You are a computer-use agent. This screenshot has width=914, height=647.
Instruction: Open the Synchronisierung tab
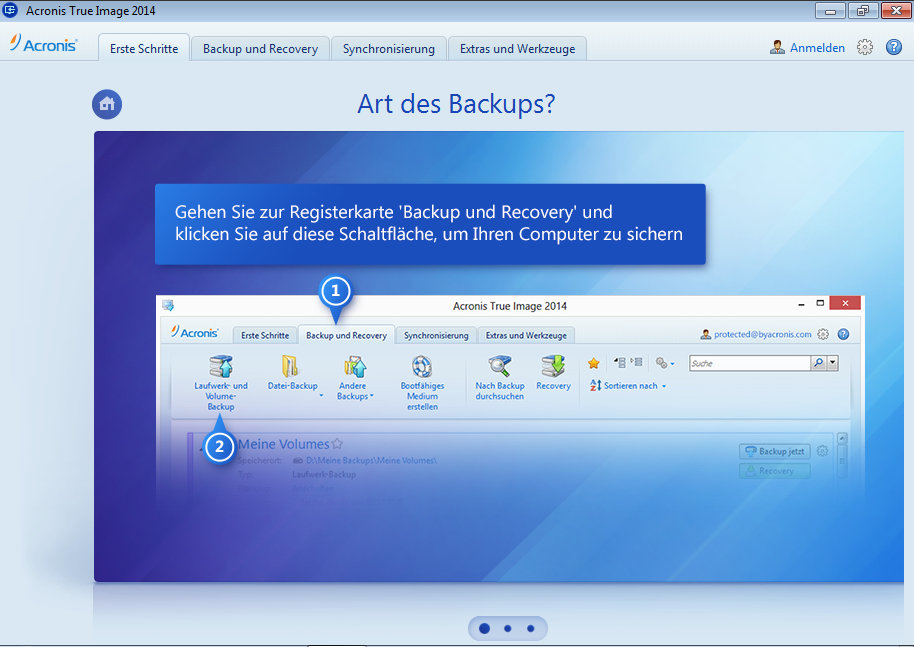[388, 48]
